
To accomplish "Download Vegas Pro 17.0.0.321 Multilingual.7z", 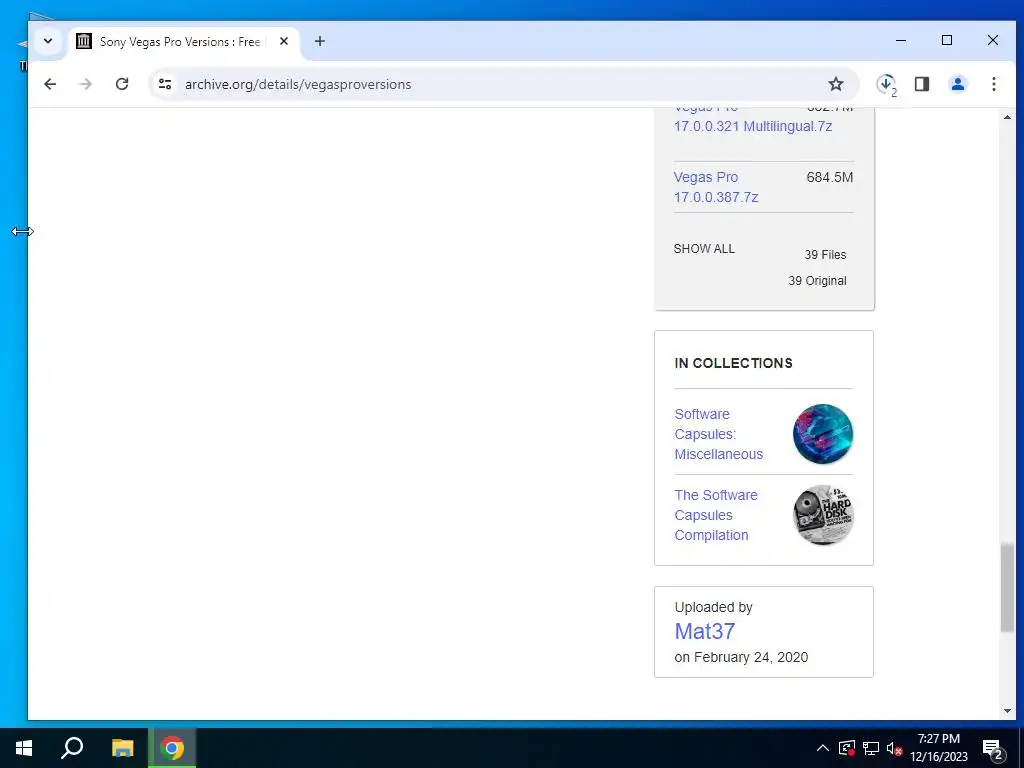I will [x=752, y=126].
